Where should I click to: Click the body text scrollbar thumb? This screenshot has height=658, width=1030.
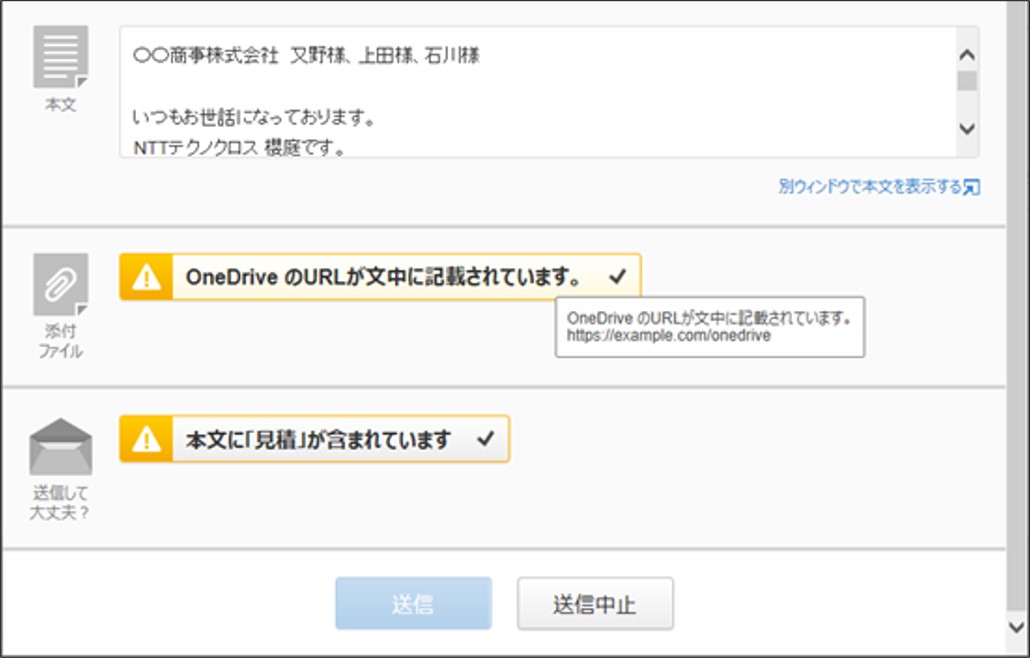[967, 81]
